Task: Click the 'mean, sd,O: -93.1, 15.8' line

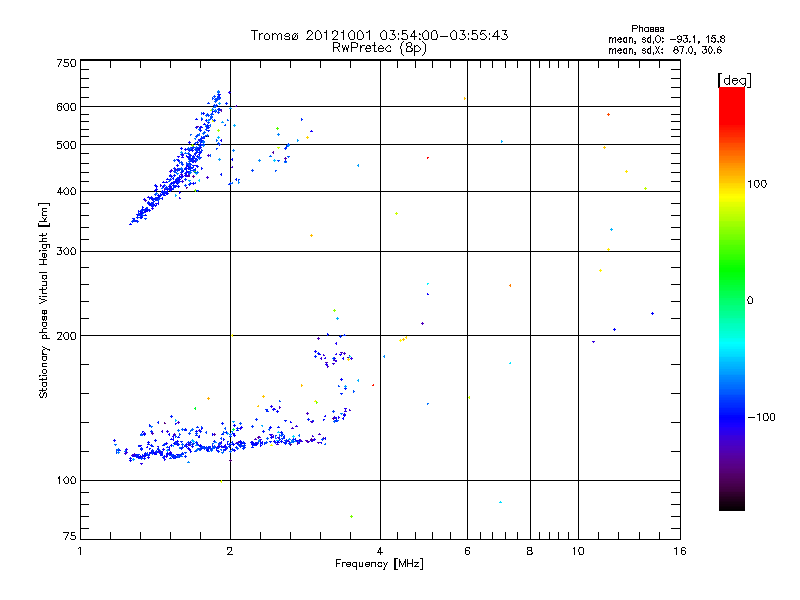Action: click(x=666, y=39)
